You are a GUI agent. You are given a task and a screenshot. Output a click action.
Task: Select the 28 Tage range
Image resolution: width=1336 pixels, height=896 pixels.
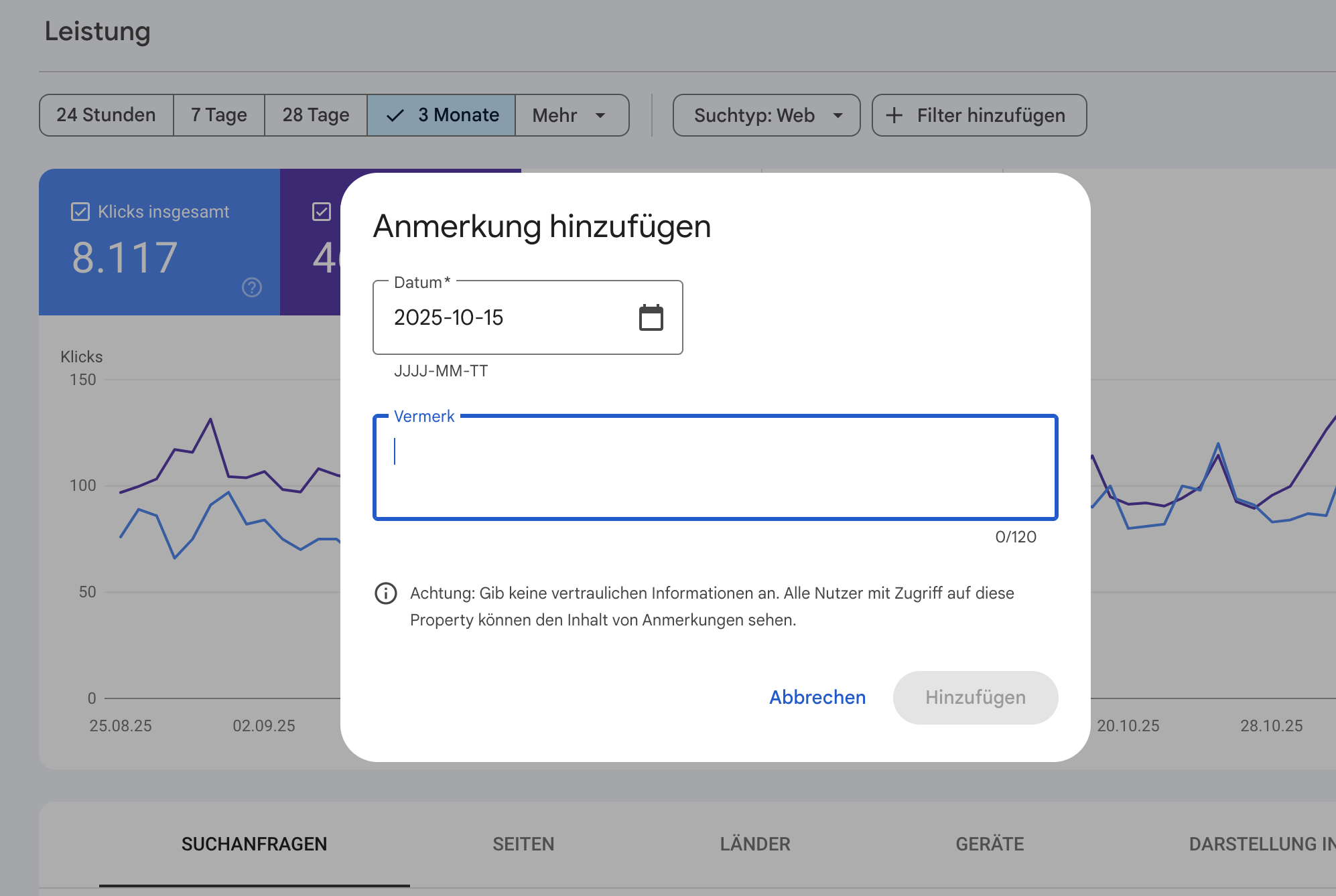coord(316,115)
